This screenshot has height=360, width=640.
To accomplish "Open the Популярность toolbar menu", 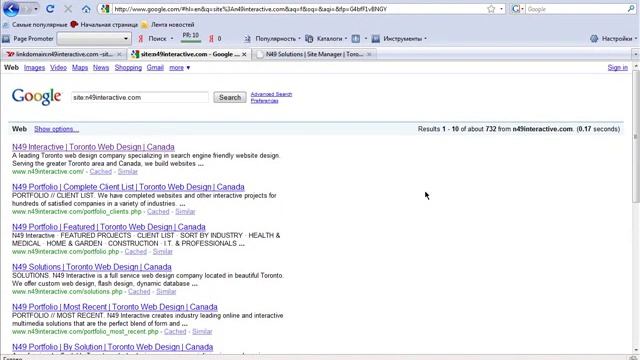I will 272,39.
